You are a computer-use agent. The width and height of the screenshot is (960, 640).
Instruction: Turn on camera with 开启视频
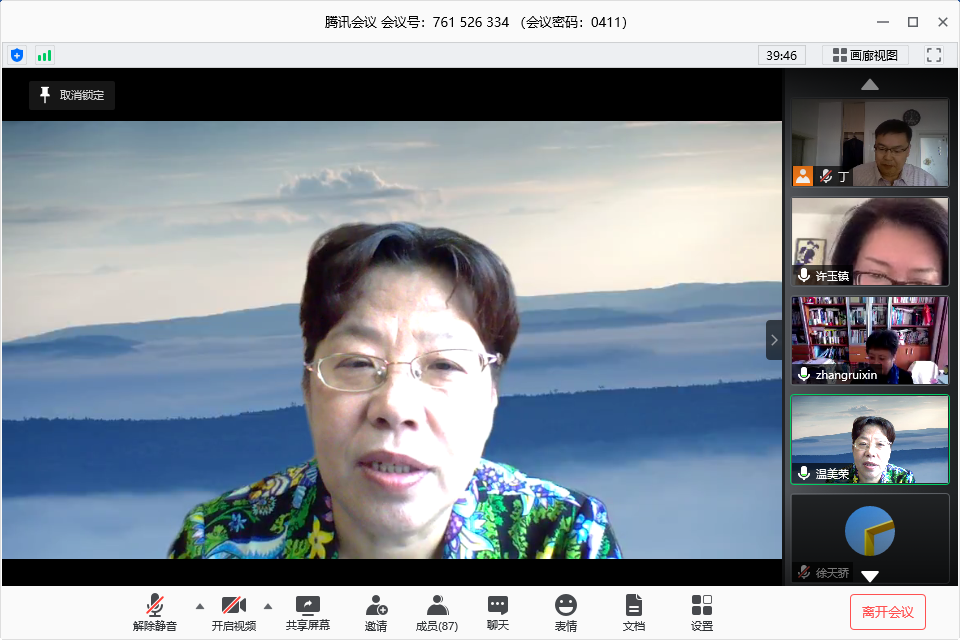point(234,612)
